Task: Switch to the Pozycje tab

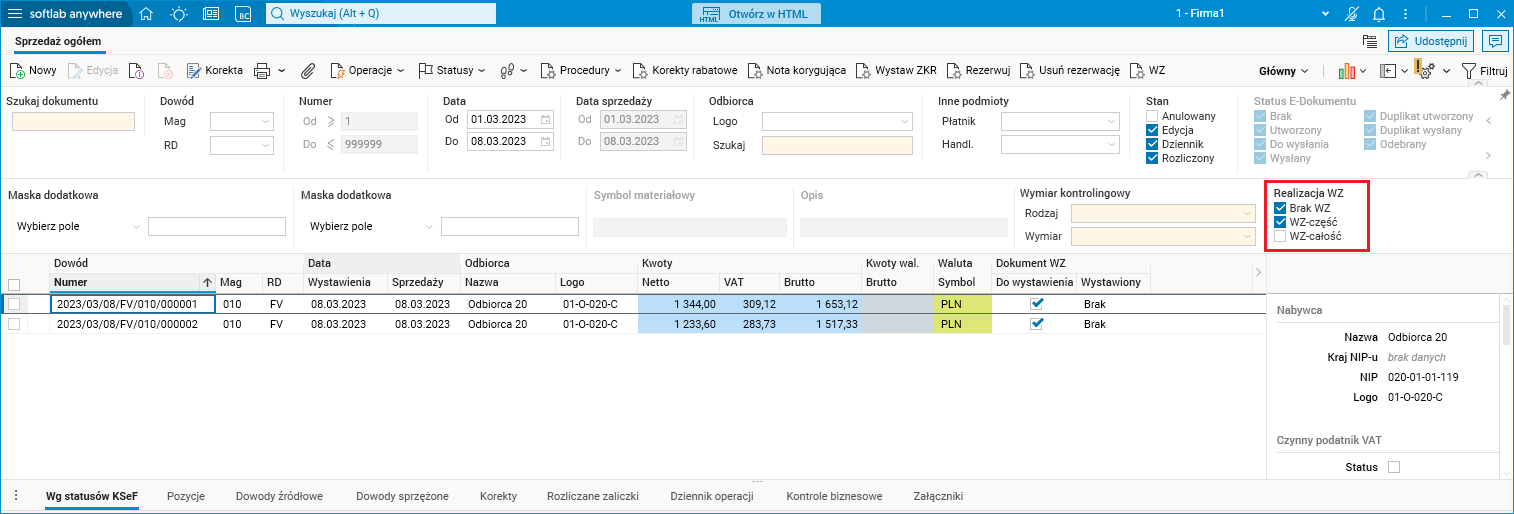Action: click(186, 496)
